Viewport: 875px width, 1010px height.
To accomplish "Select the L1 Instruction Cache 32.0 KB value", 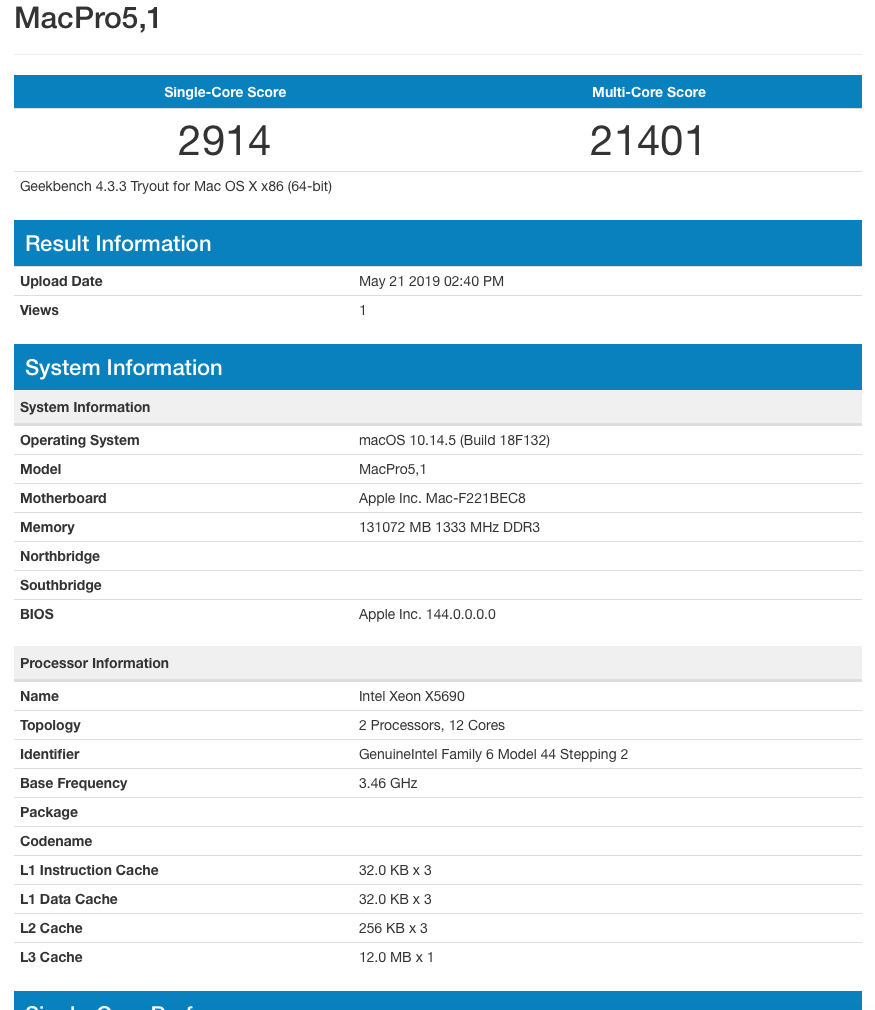I will pos(395,870).
